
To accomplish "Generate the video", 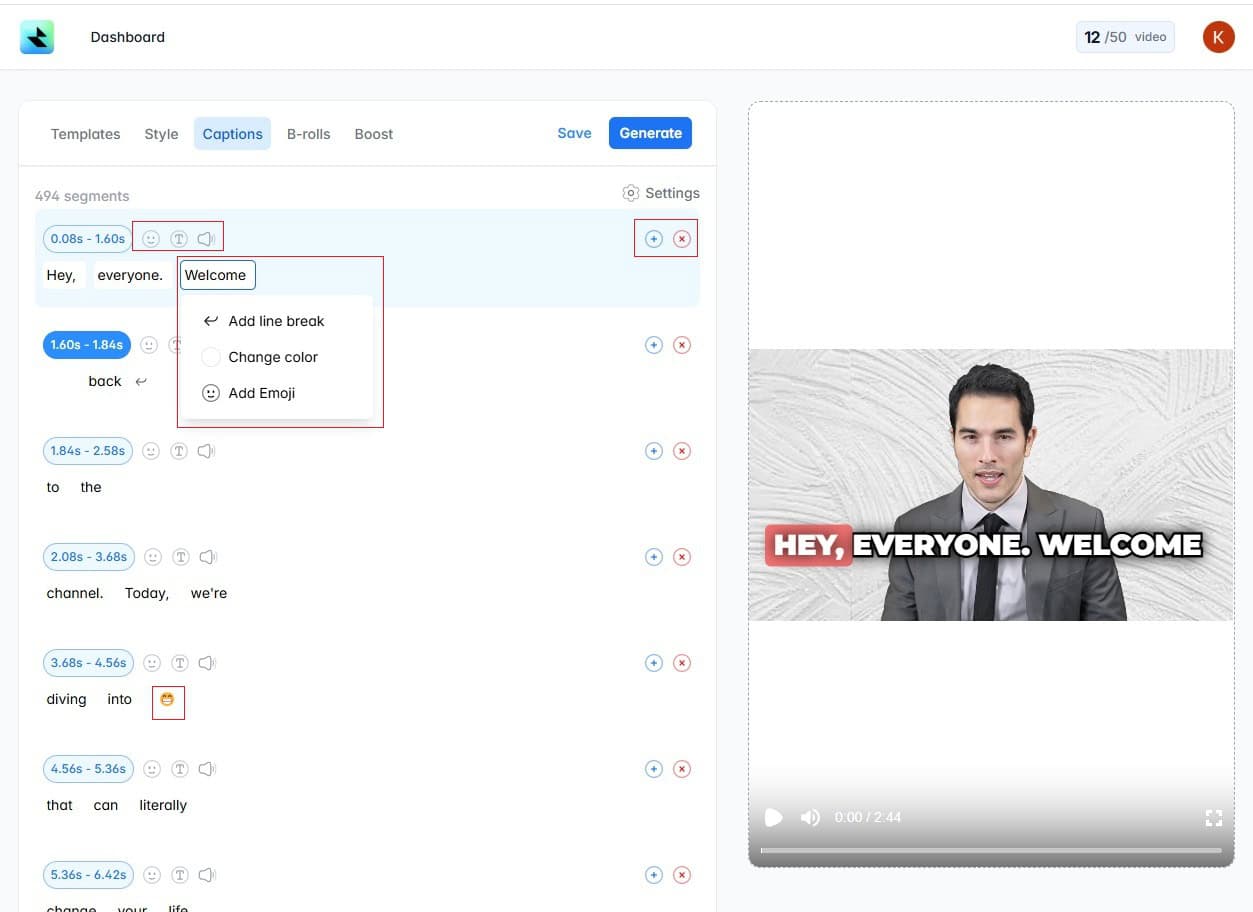I will click(650, 132).
